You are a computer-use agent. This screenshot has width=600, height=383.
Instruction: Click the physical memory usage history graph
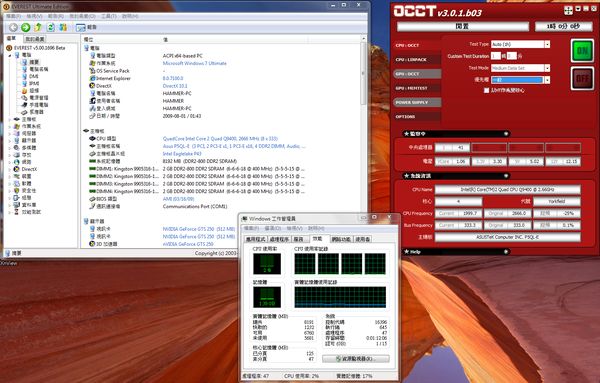(x=340, y=297)
